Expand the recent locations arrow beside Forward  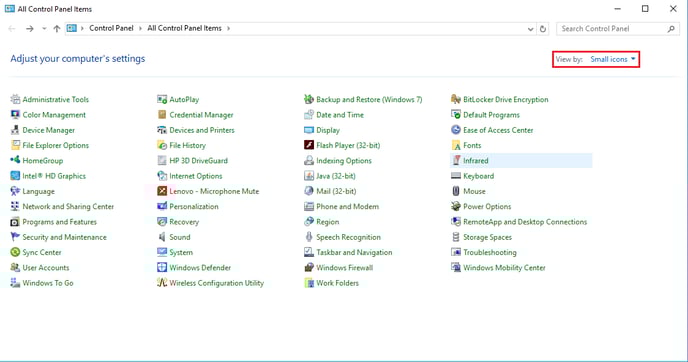44,29
